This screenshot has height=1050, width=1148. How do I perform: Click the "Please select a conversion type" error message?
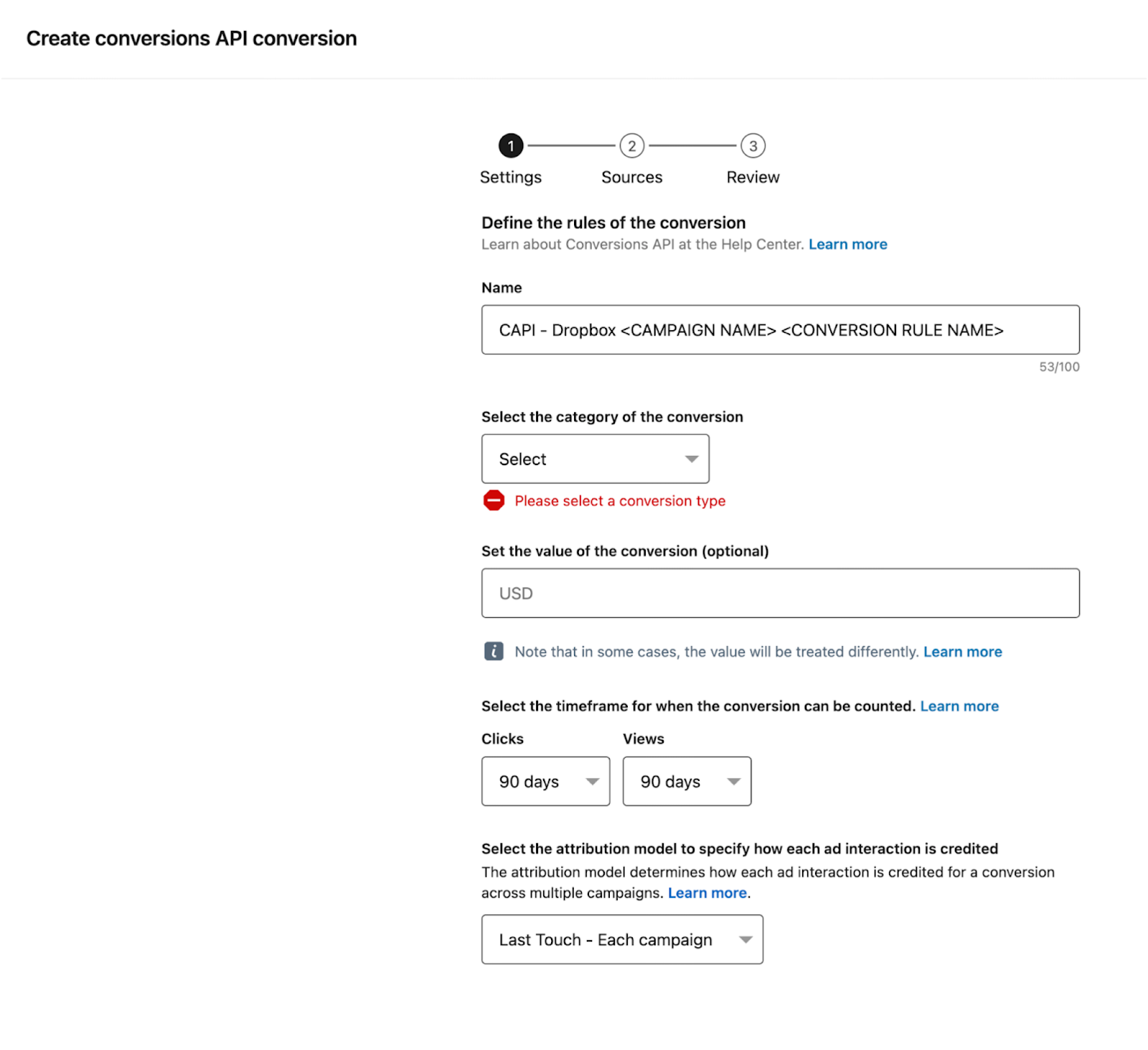point(620,501)
